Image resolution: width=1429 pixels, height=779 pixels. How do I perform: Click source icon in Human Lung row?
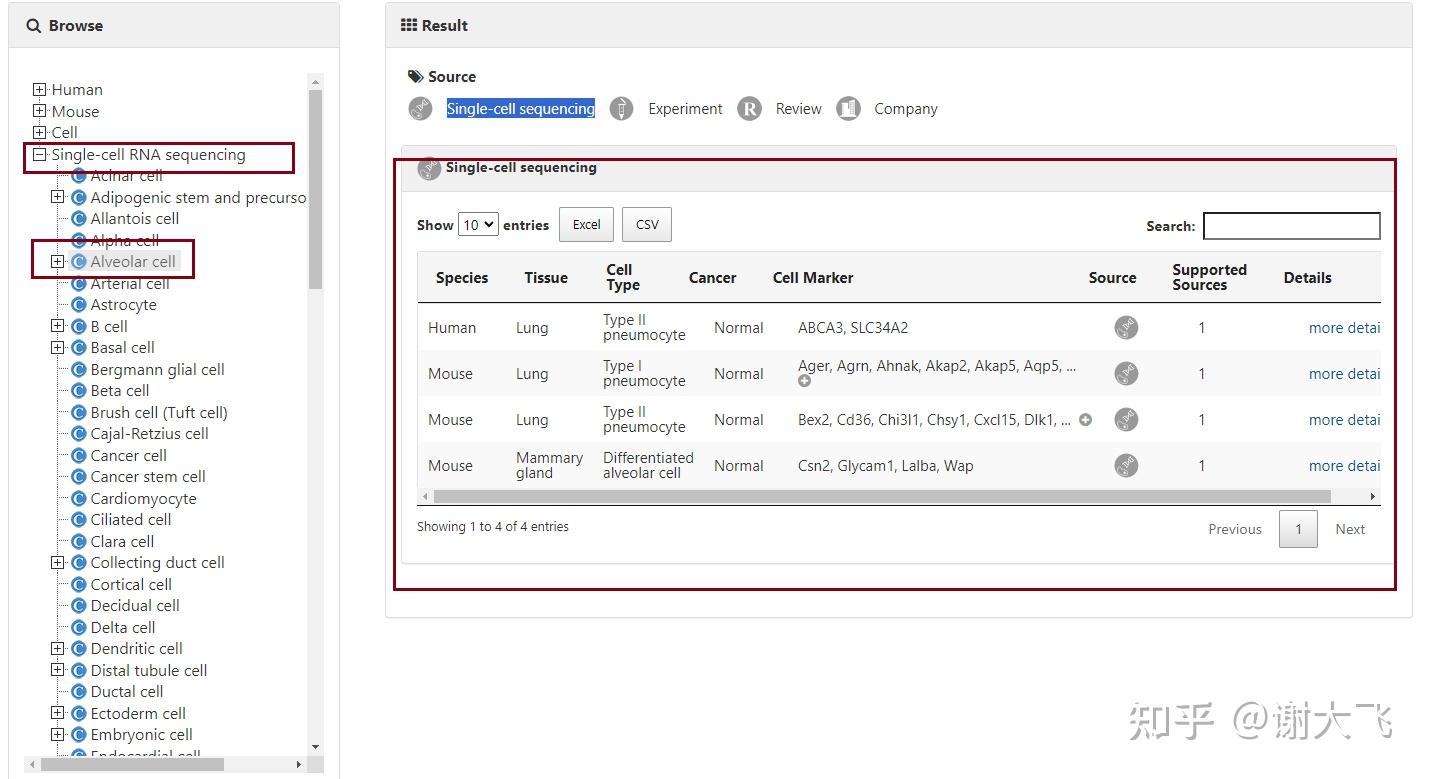tap(1126, 328)
